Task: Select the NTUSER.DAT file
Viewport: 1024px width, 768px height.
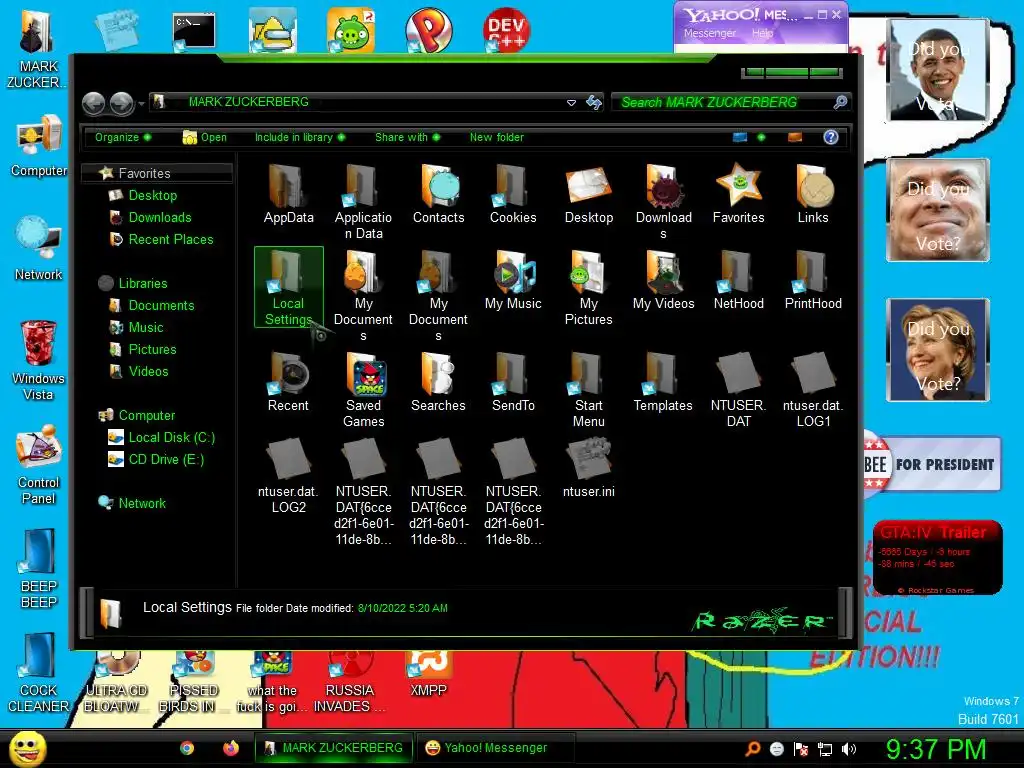Action: coord(738,390)
